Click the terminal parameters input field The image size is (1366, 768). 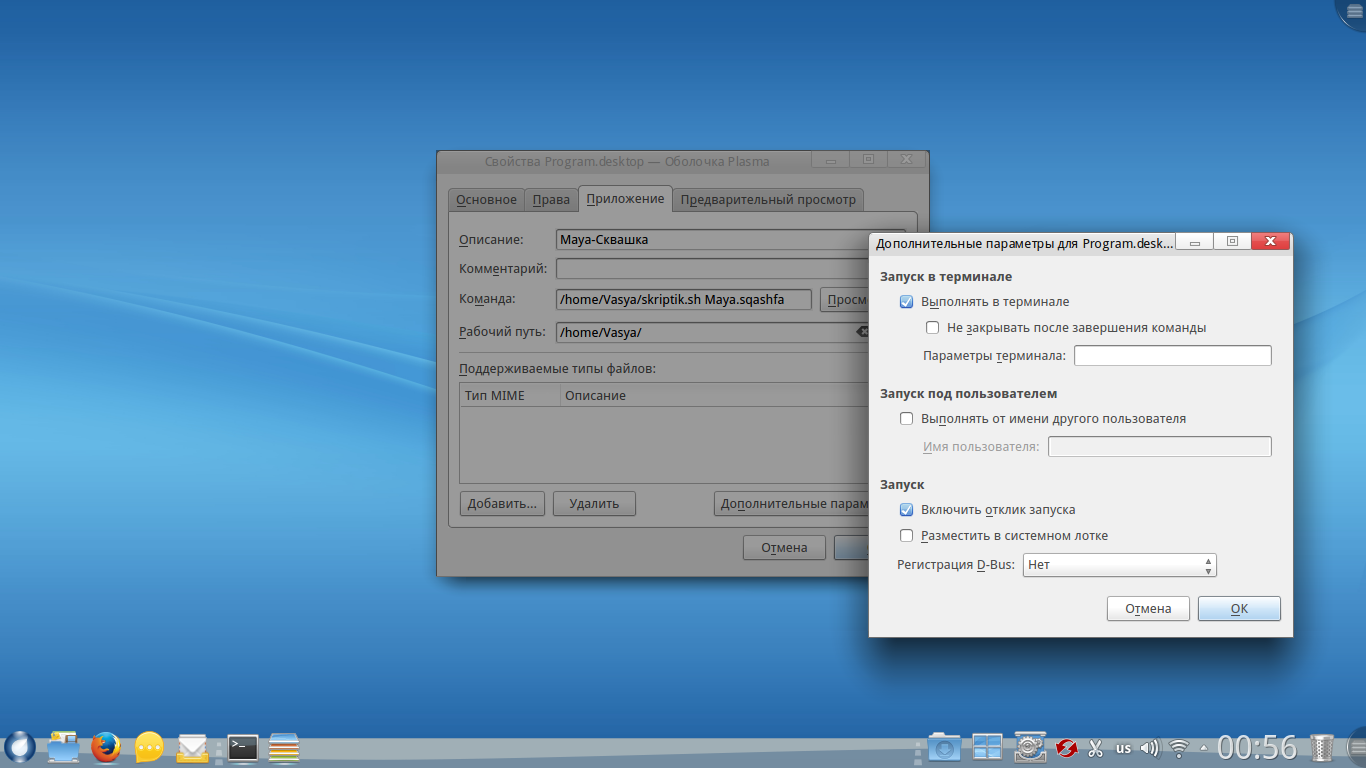[x=1172, y=356]
